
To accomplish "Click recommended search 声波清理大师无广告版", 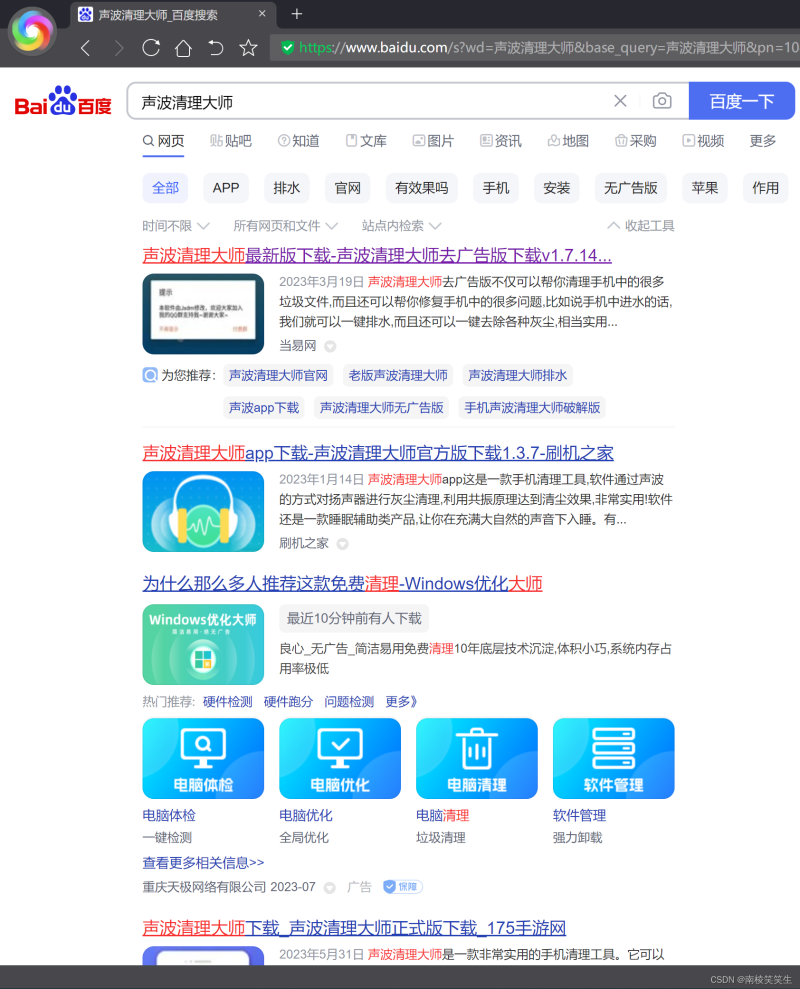I will point(382,407).
